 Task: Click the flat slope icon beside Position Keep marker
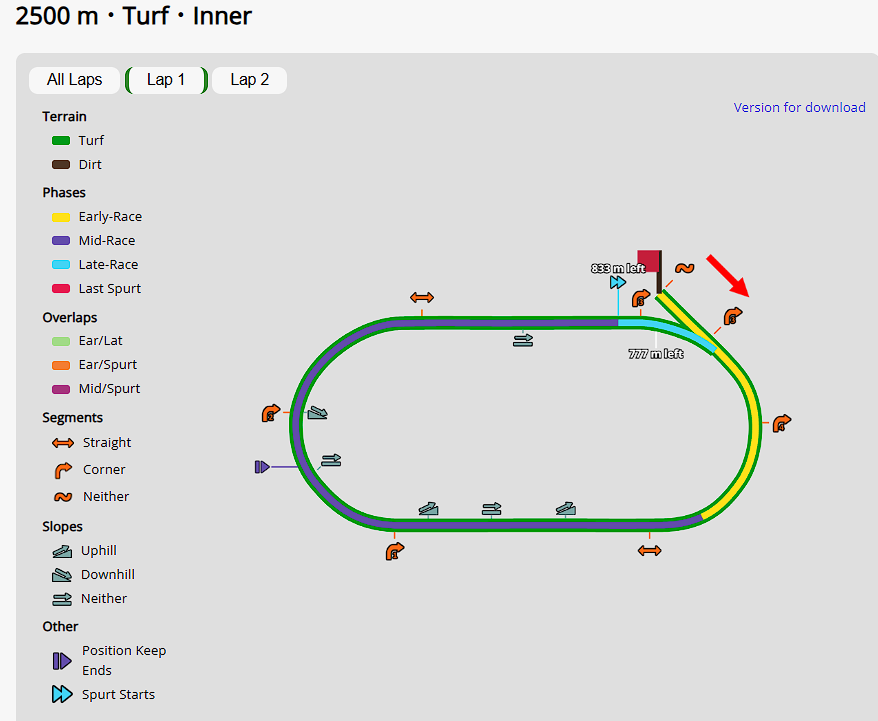click(331, 460)
